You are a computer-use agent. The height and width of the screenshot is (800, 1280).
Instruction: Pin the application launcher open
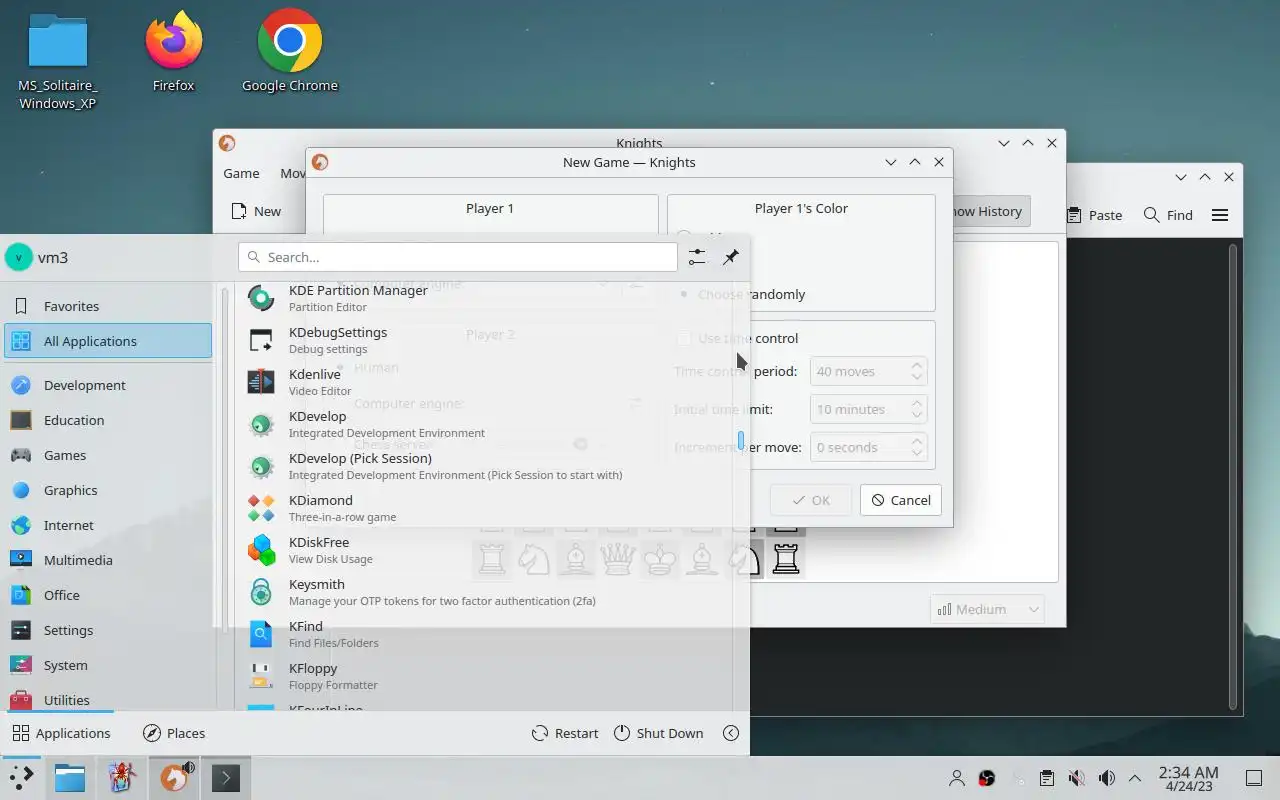click(731, 257)
